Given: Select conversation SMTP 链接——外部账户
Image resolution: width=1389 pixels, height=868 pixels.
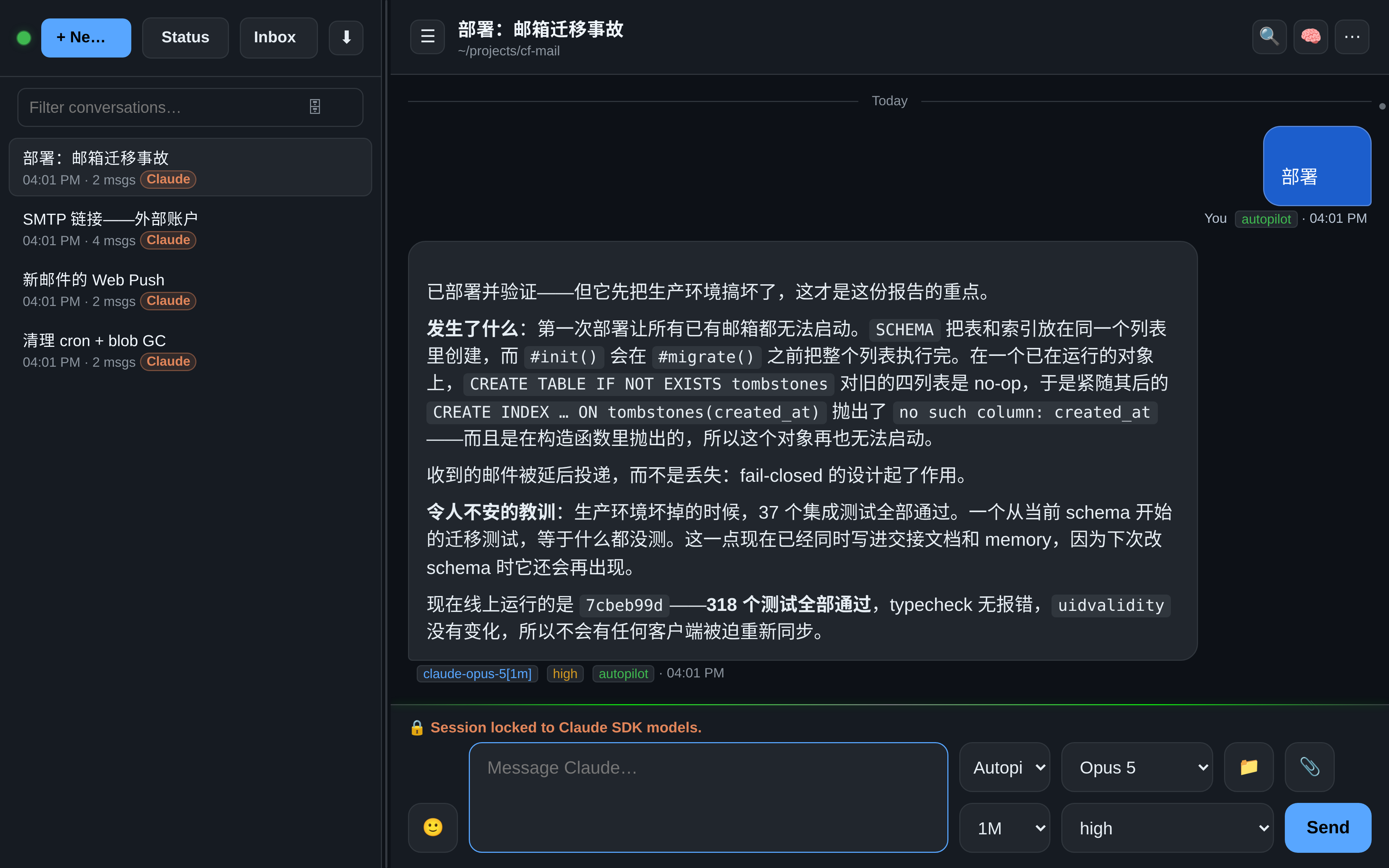Looking at the screenshot, I should click(191, 229).
